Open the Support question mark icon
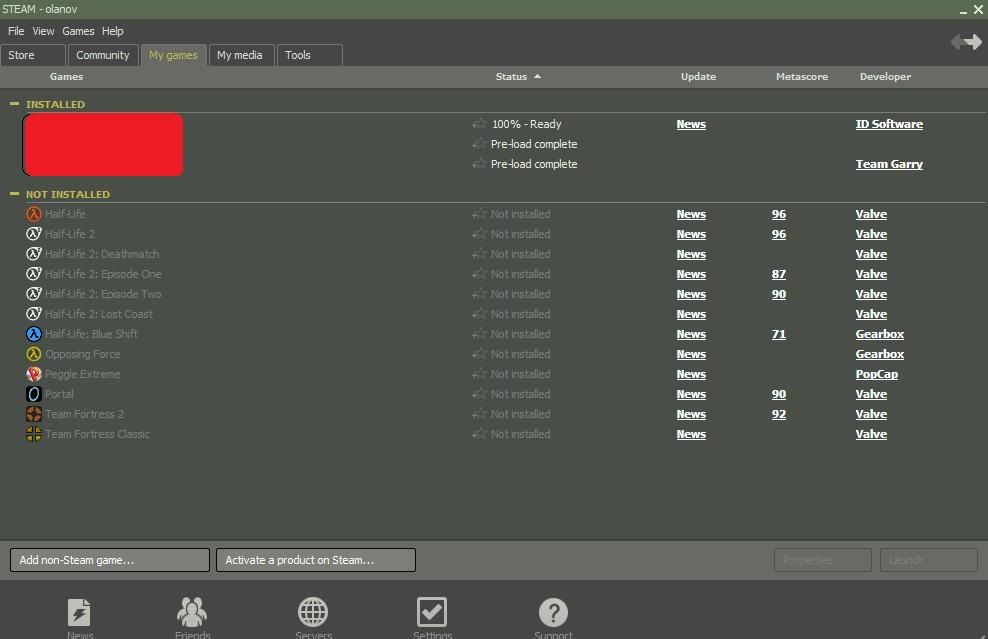 tap(553, 612)
